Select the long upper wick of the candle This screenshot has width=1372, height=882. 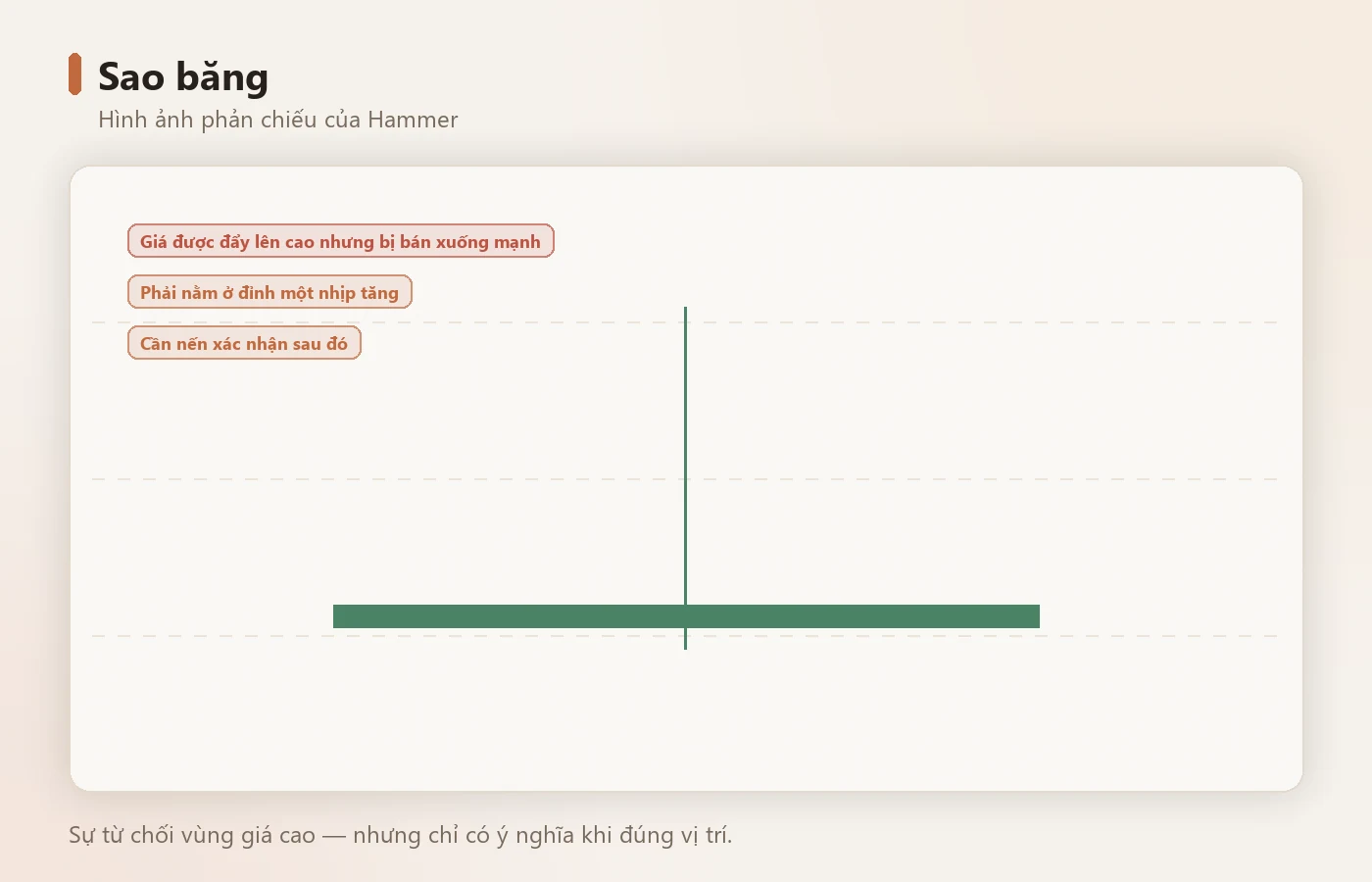pos(685,456)
